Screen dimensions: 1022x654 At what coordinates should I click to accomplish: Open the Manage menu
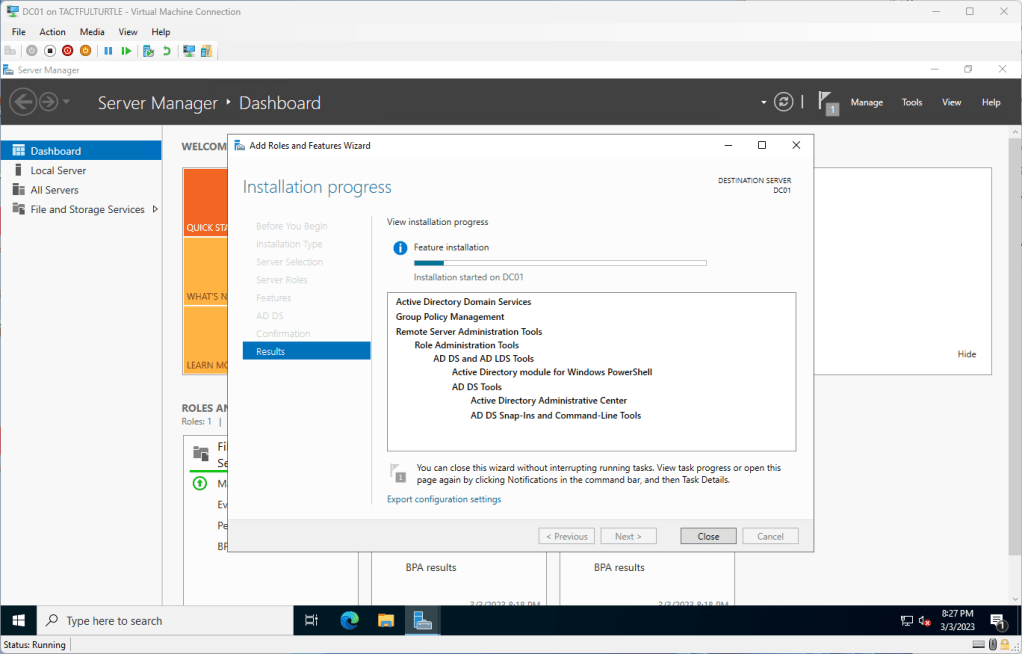click(x=866, y=102)
